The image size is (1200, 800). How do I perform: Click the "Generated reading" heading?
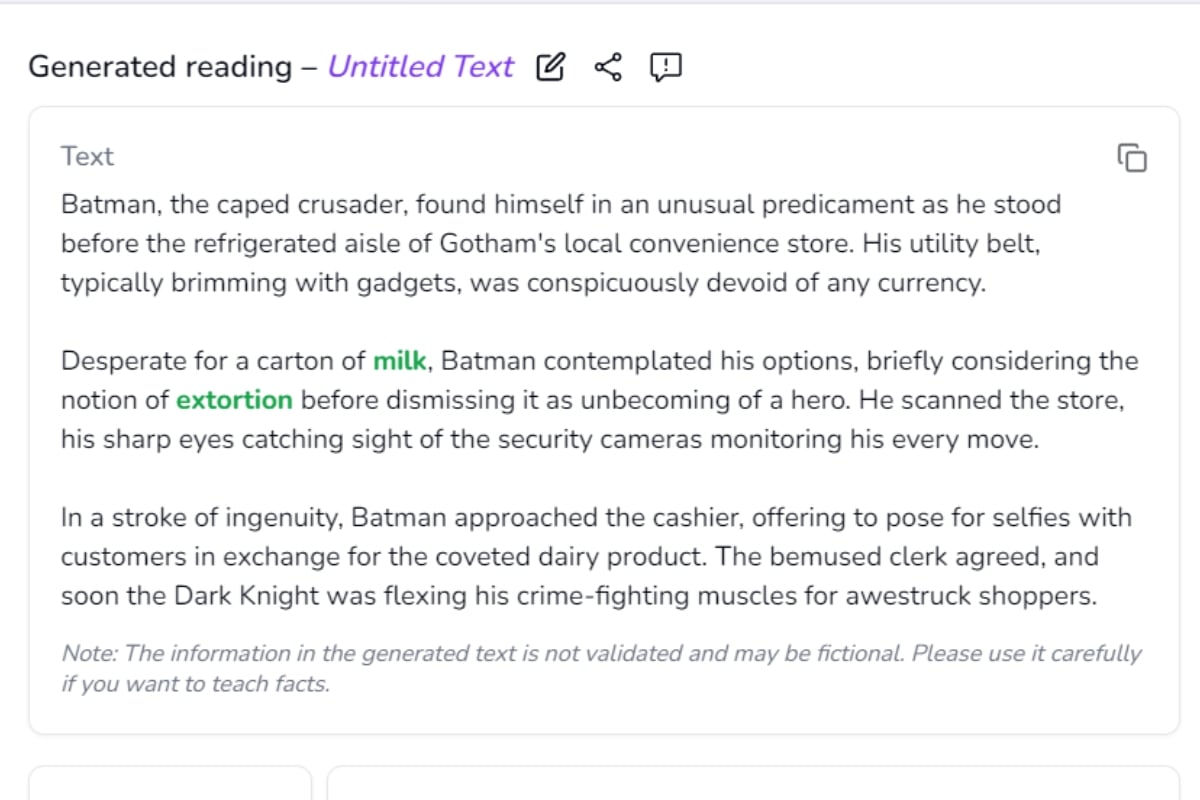pos(159,67)
